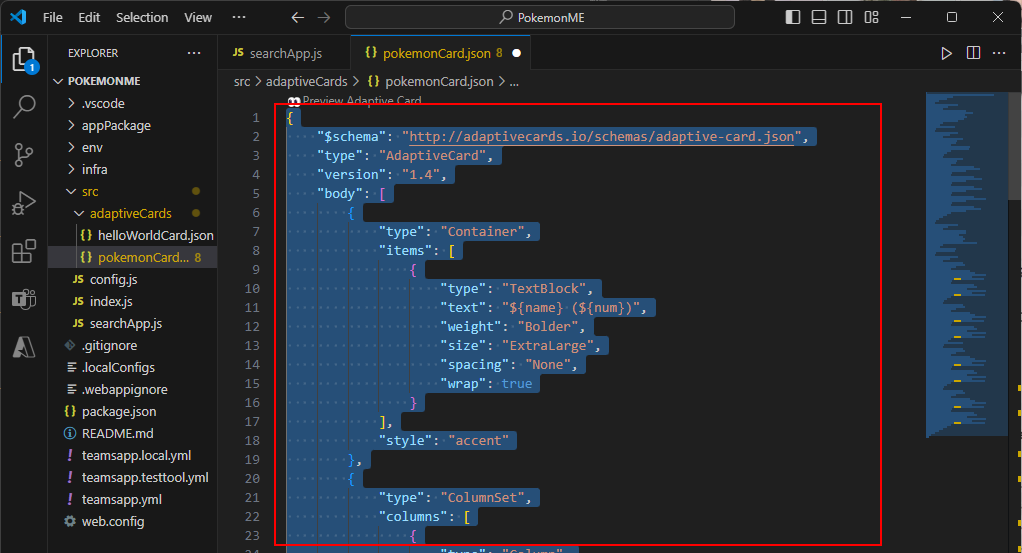
Task: Open the Azure view in activity bar
Action: [x=24, y=347]
